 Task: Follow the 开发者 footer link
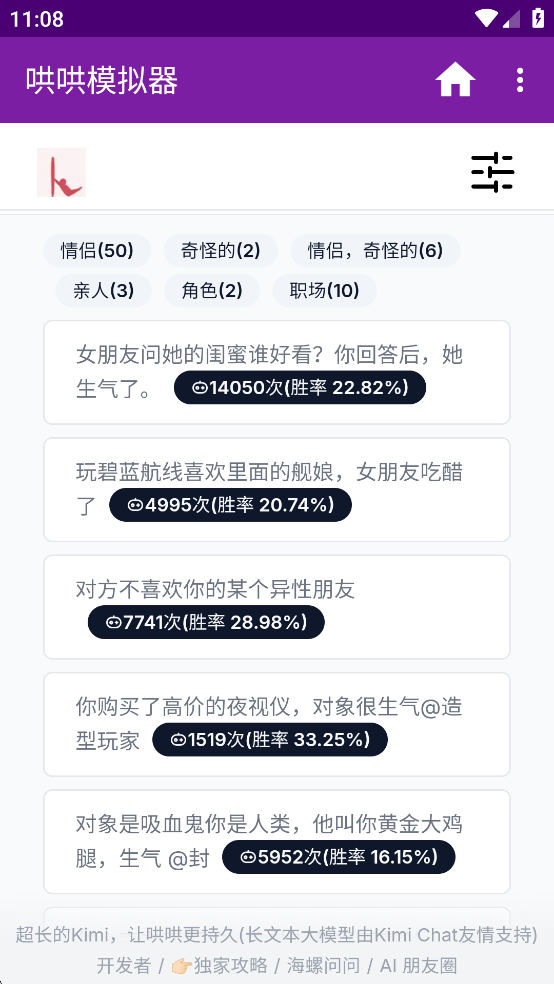[124, 965]
